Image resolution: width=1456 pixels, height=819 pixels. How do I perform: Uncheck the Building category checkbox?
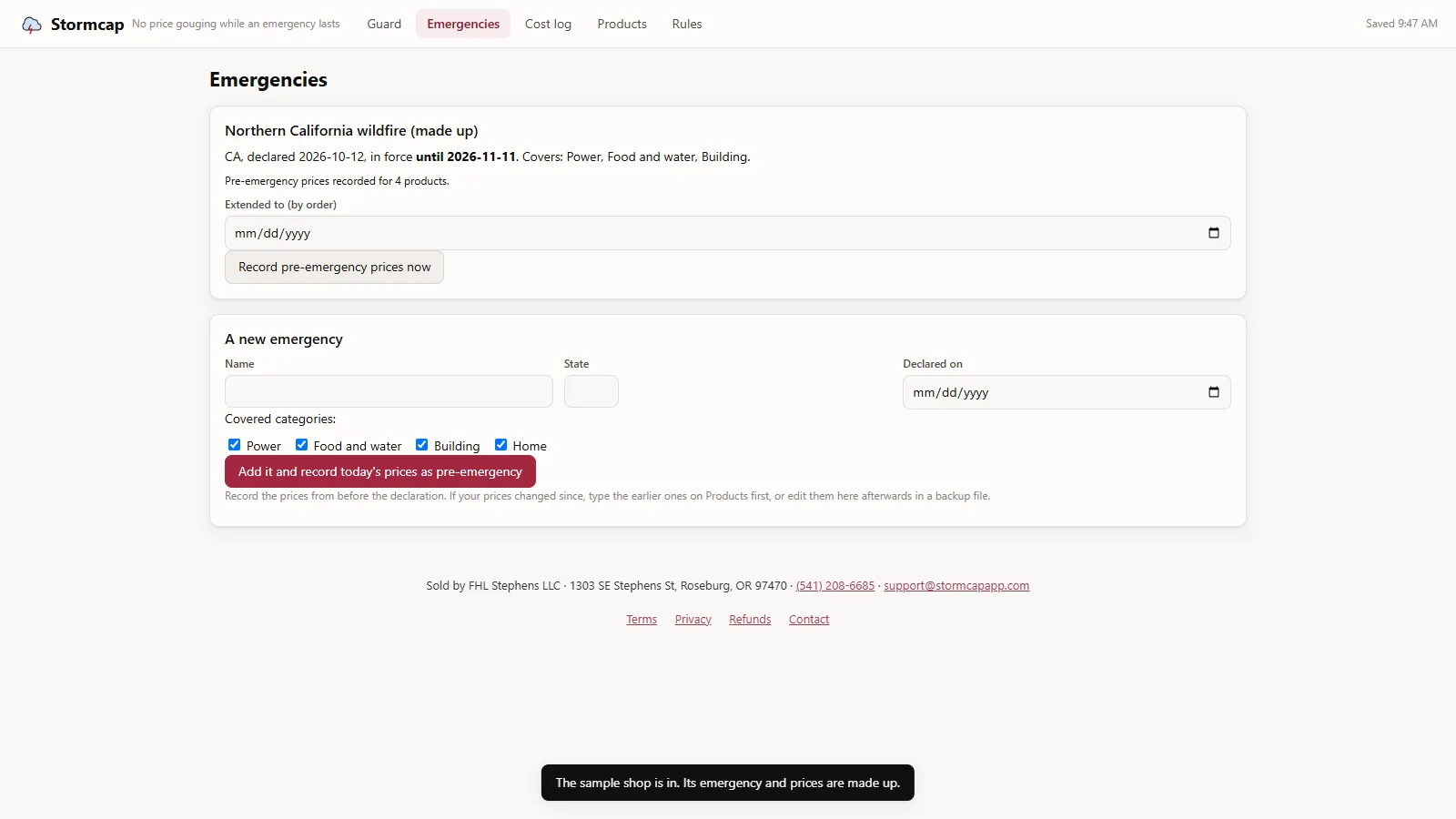[422, 445]
